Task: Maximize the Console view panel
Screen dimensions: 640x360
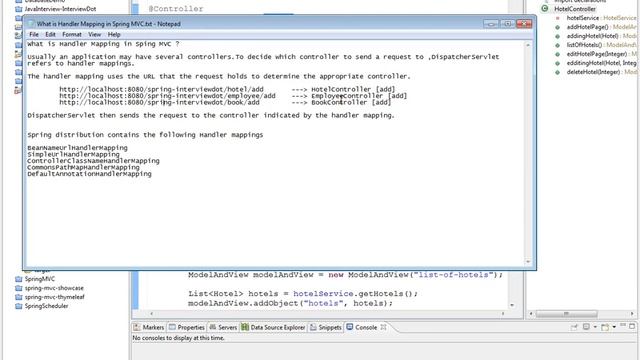Action: [632, 326]
